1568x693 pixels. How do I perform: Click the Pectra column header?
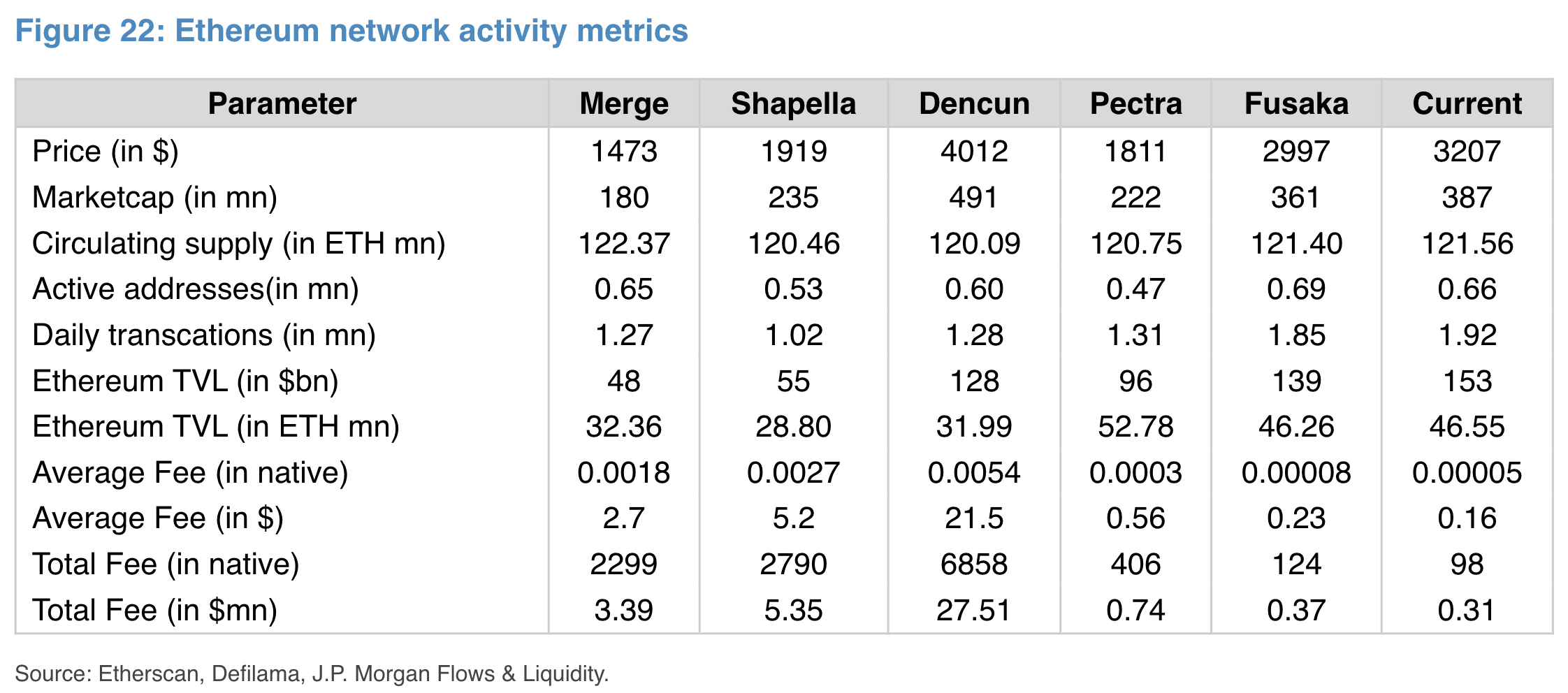click(x=1135, y=103)
